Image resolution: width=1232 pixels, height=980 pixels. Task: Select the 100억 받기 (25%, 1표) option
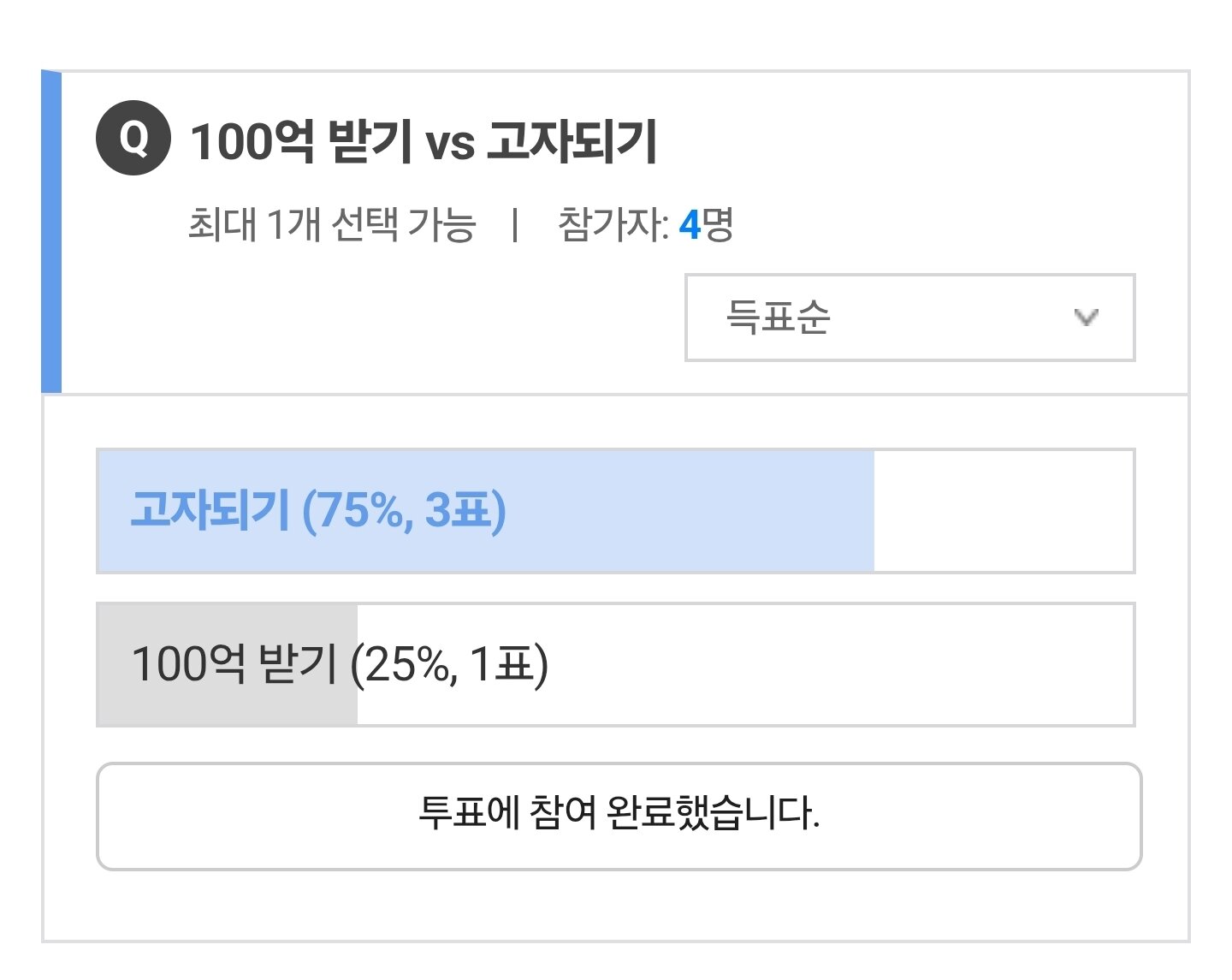(x=340, y=665)
